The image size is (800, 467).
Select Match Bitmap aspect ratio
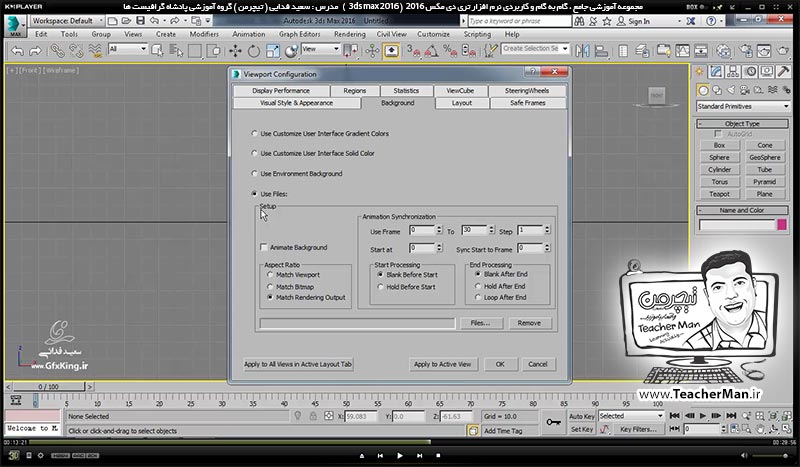[x=270, y=287]
